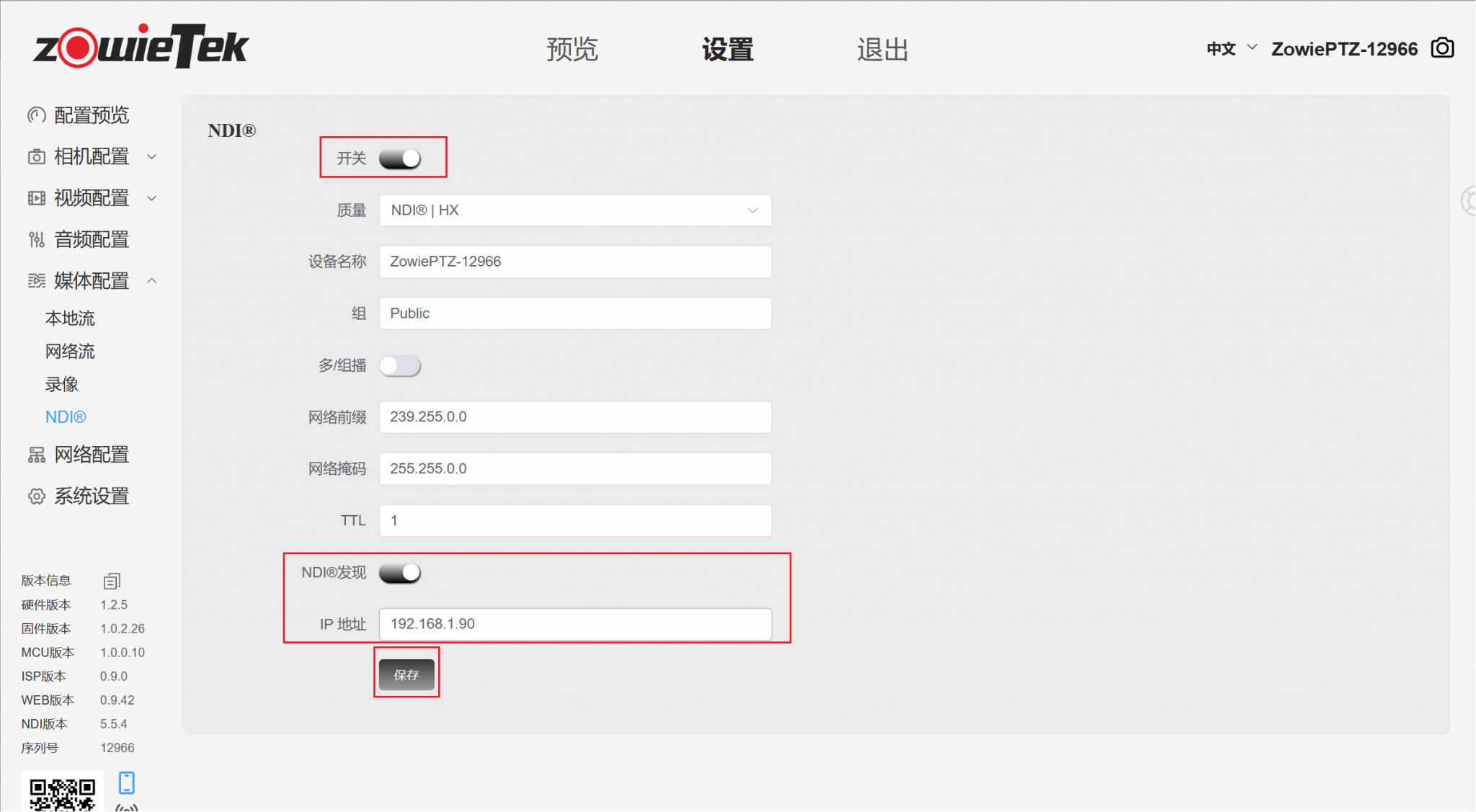
Task: Click the 硬件版本 value 1.2.5
Action: [114, 605]
